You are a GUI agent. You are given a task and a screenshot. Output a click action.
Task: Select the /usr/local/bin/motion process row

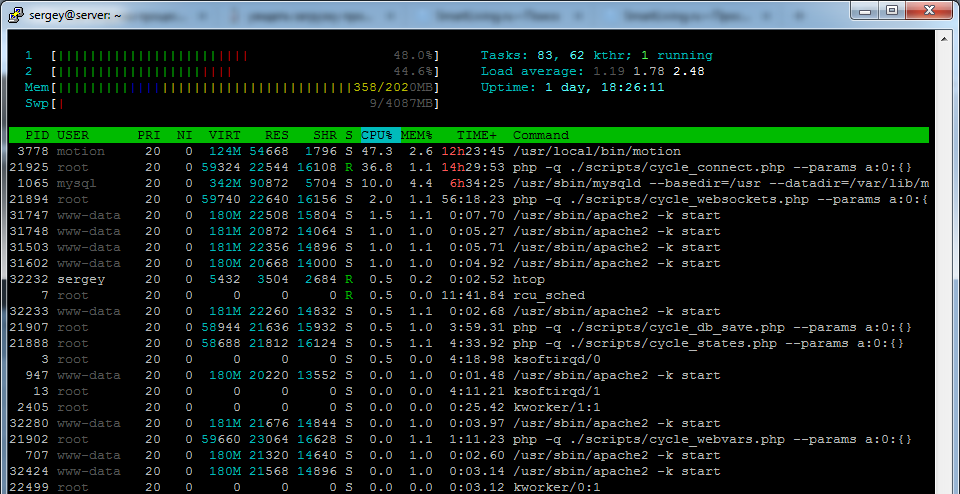click(470, 151)
